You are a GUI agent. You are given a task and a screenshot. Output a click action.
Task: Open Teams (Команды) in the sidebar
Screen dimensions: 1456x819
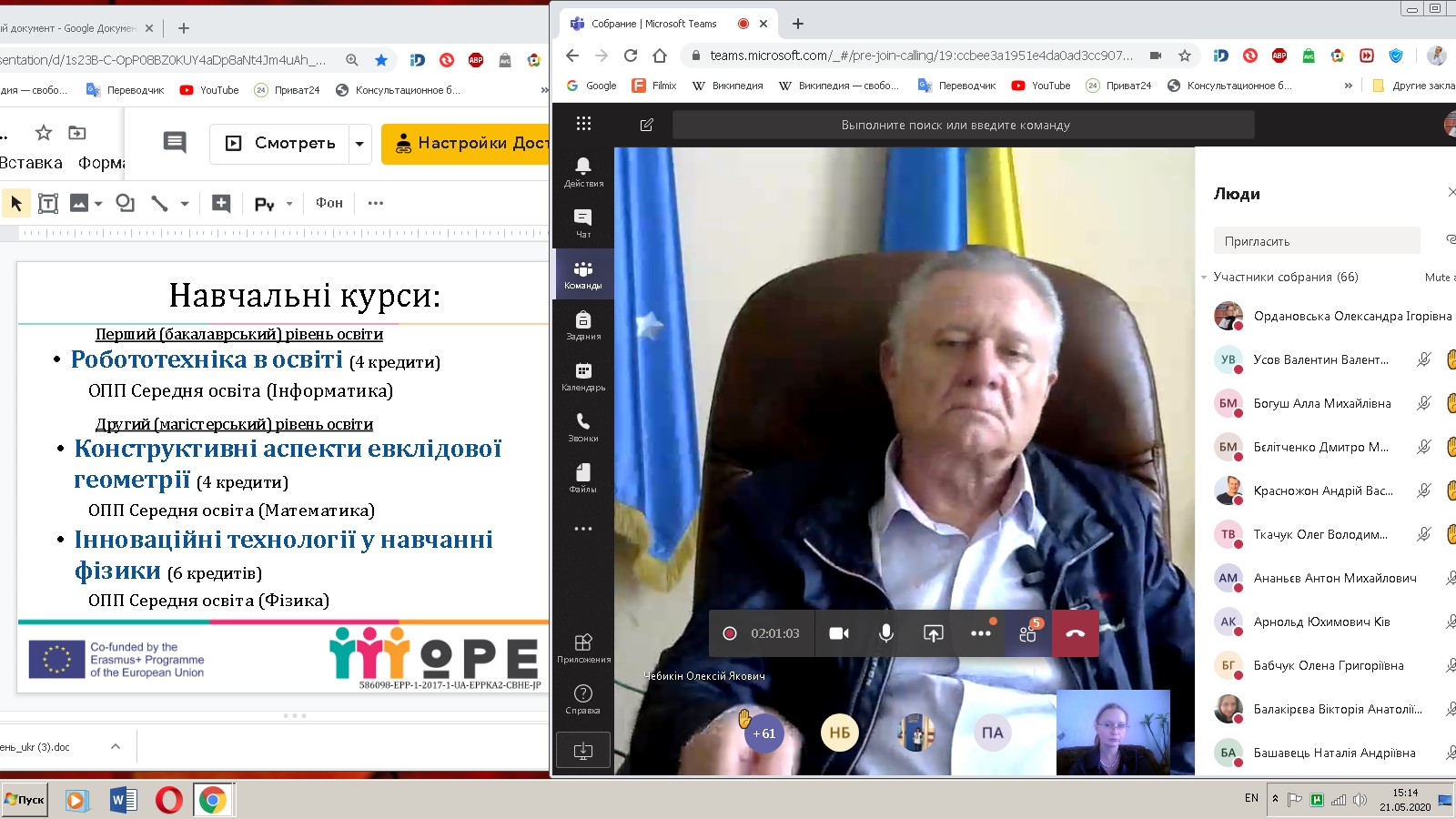tap(583, 274)
